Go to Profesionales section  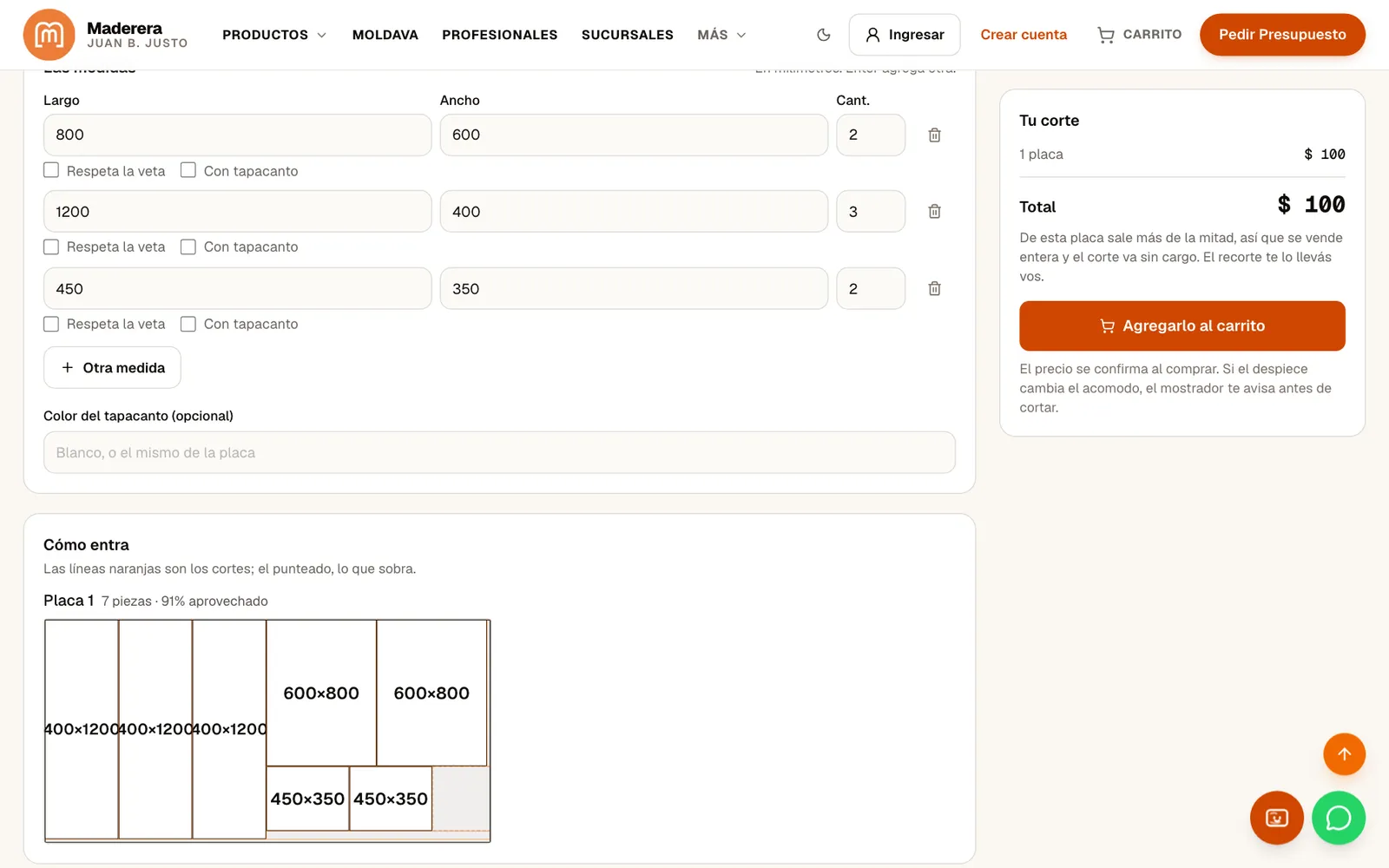tap(499, 35)
